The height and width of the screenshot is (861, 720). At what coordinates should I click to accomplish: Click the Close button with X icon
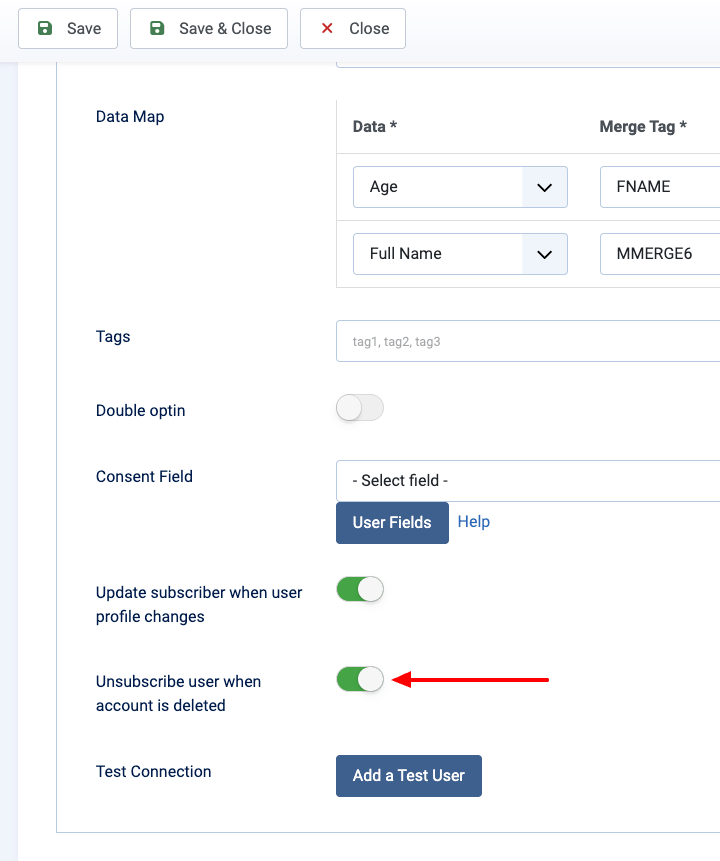coord(353,29)
